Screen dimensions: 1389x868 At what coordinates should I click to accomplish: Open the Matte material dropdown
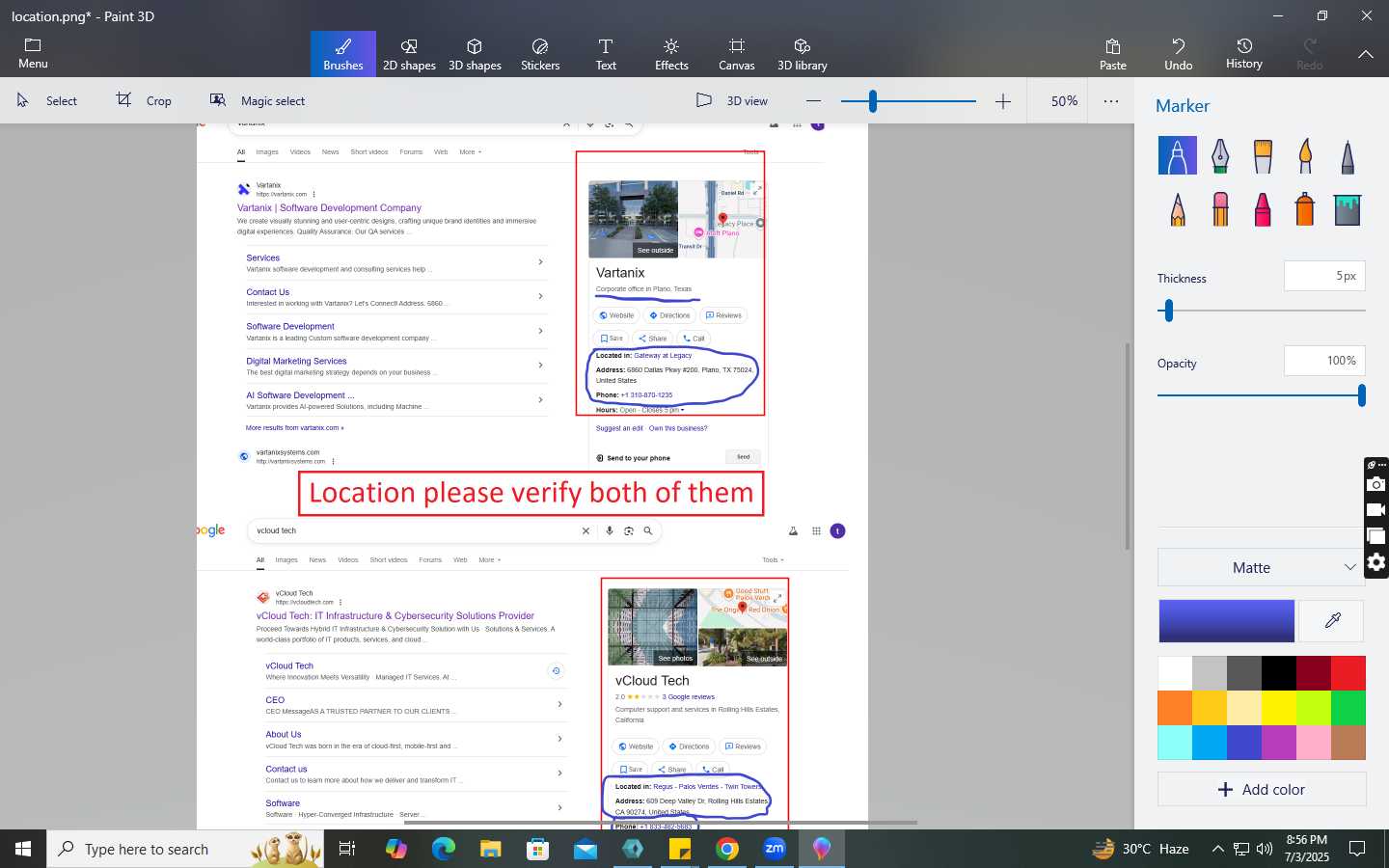coord(1262,567)
